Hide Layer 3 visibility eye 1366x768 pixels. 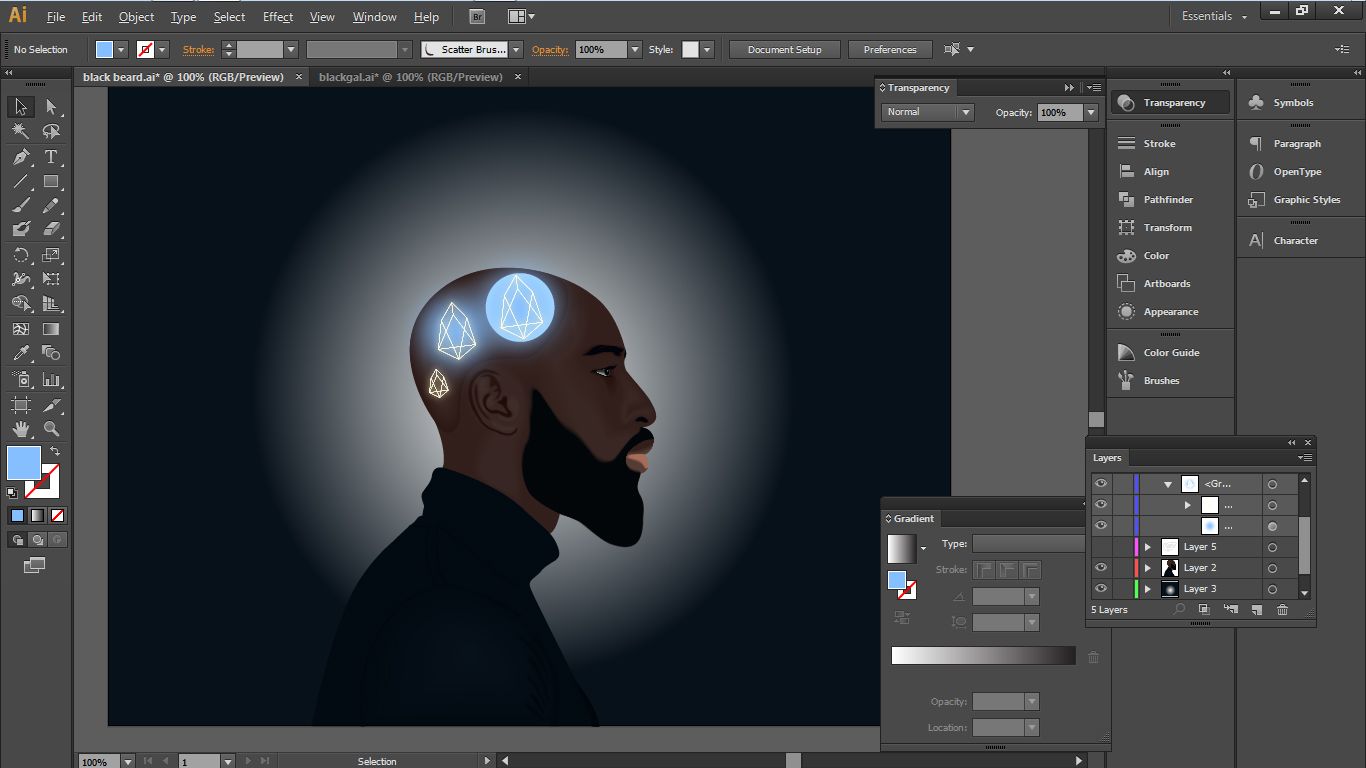1101,589
